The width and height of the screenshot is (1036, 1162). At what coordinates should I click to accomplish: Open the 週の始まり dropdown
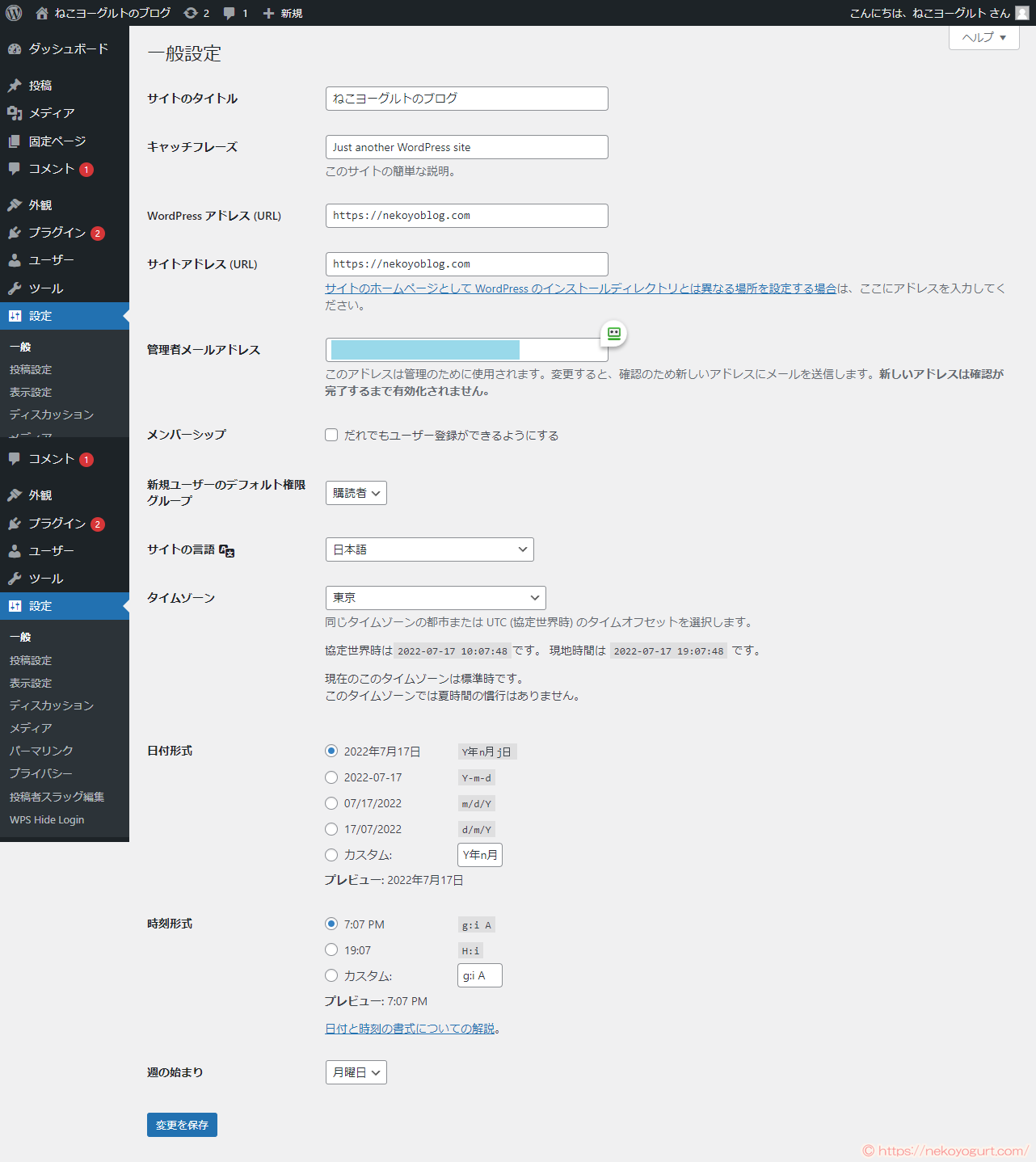(x=356, y=1072)
